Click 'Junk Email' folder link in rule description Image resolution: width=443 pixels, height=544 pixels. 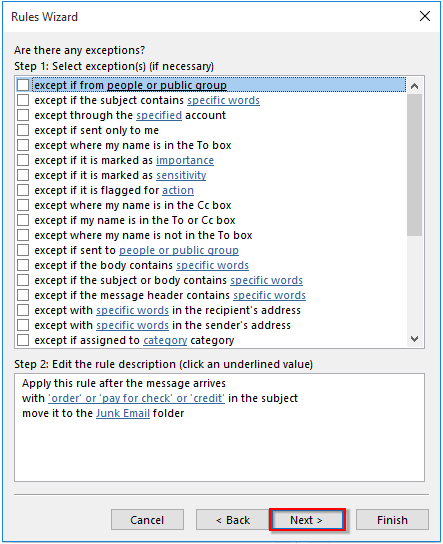(123, 413)
